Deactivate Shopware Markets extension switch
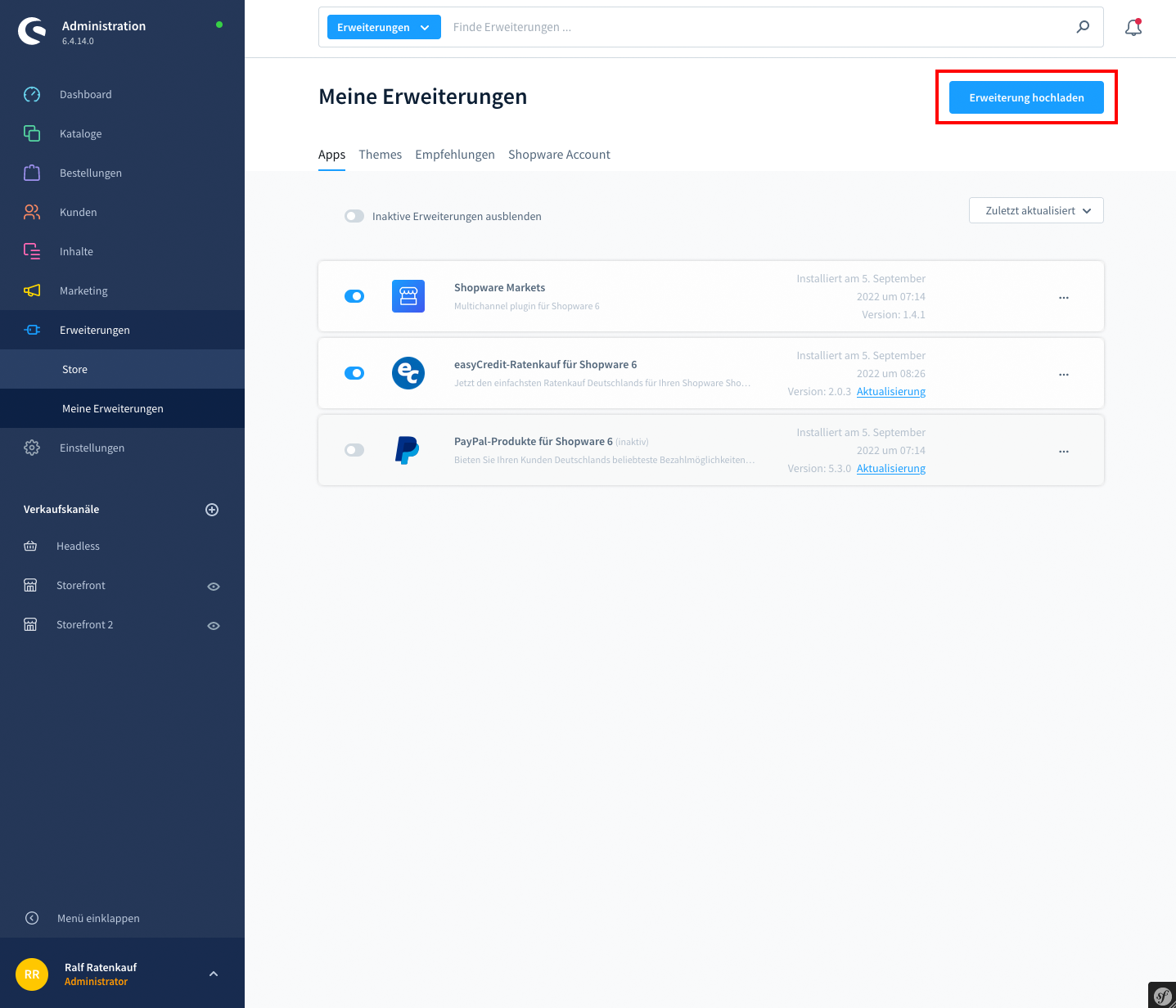This screenshot has width=1176, height=1008. (x=354, y=296)
